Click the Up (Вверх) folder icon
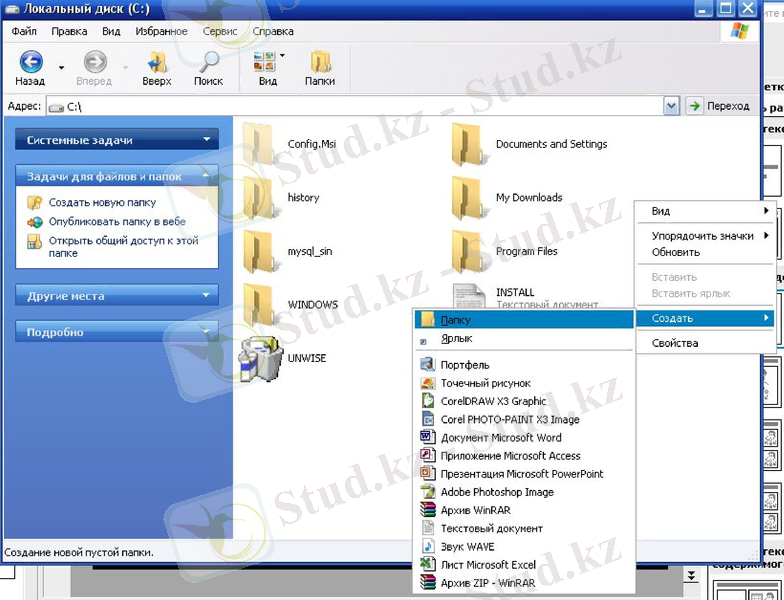The width and height of the screenshot is (784, 600). pyautogui.click(x=156, y=62)
